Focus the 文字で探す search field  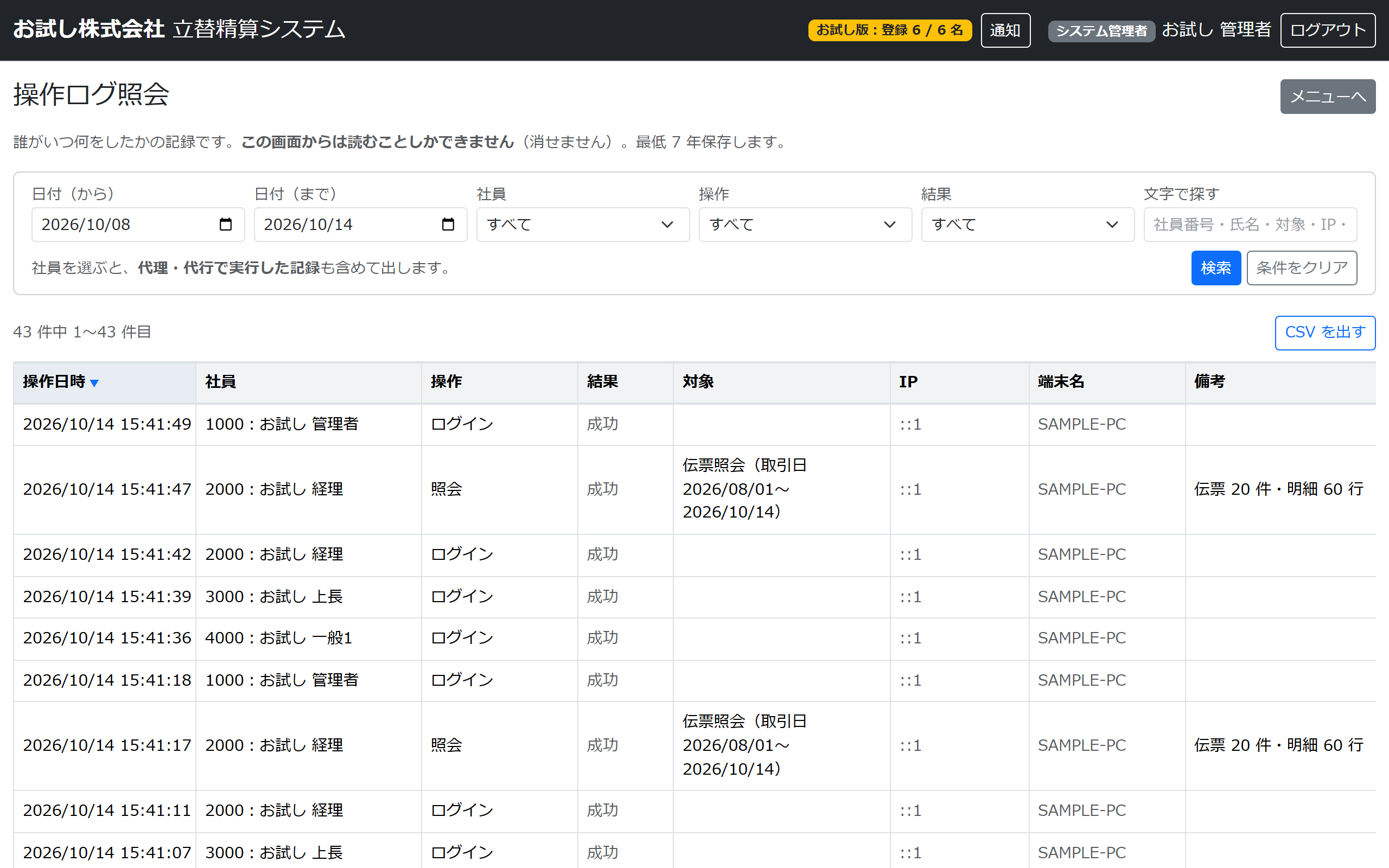[x=1250, y=225]
